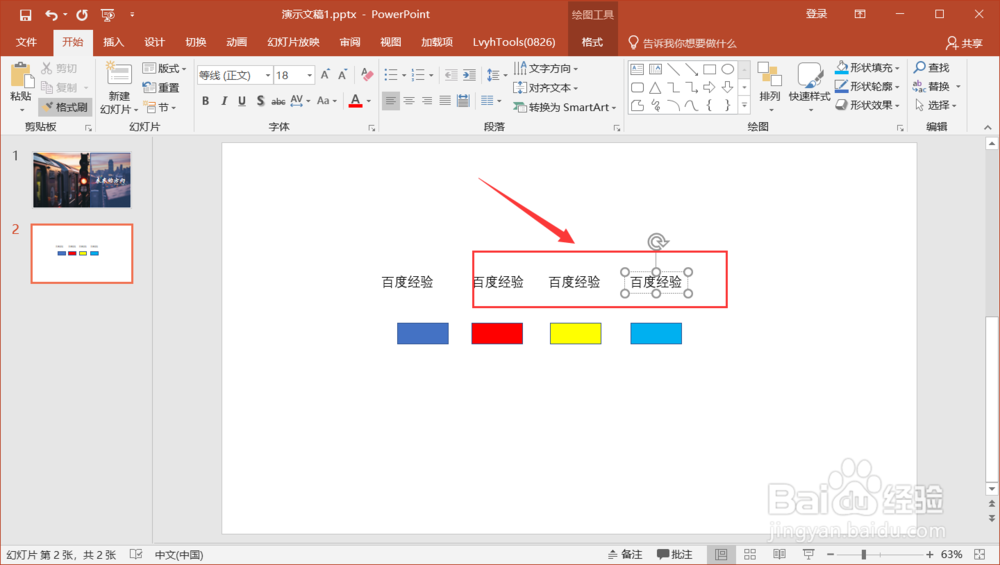
Task: Decrease font size icon
Action: coord(342,75)
